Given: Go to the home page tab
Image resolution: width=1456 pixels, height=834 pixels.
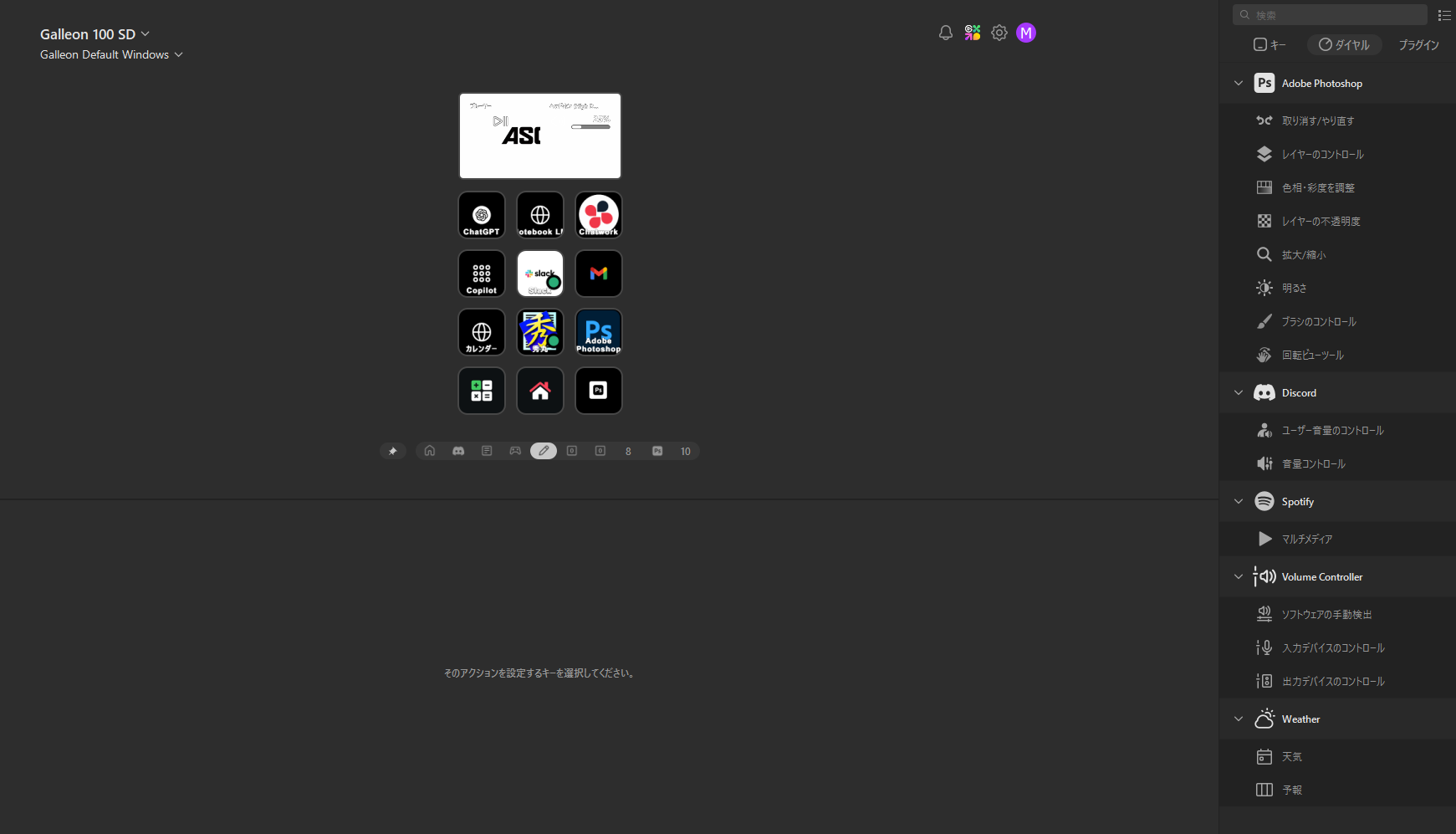Looking at the screenshot, I should [430, 451].
